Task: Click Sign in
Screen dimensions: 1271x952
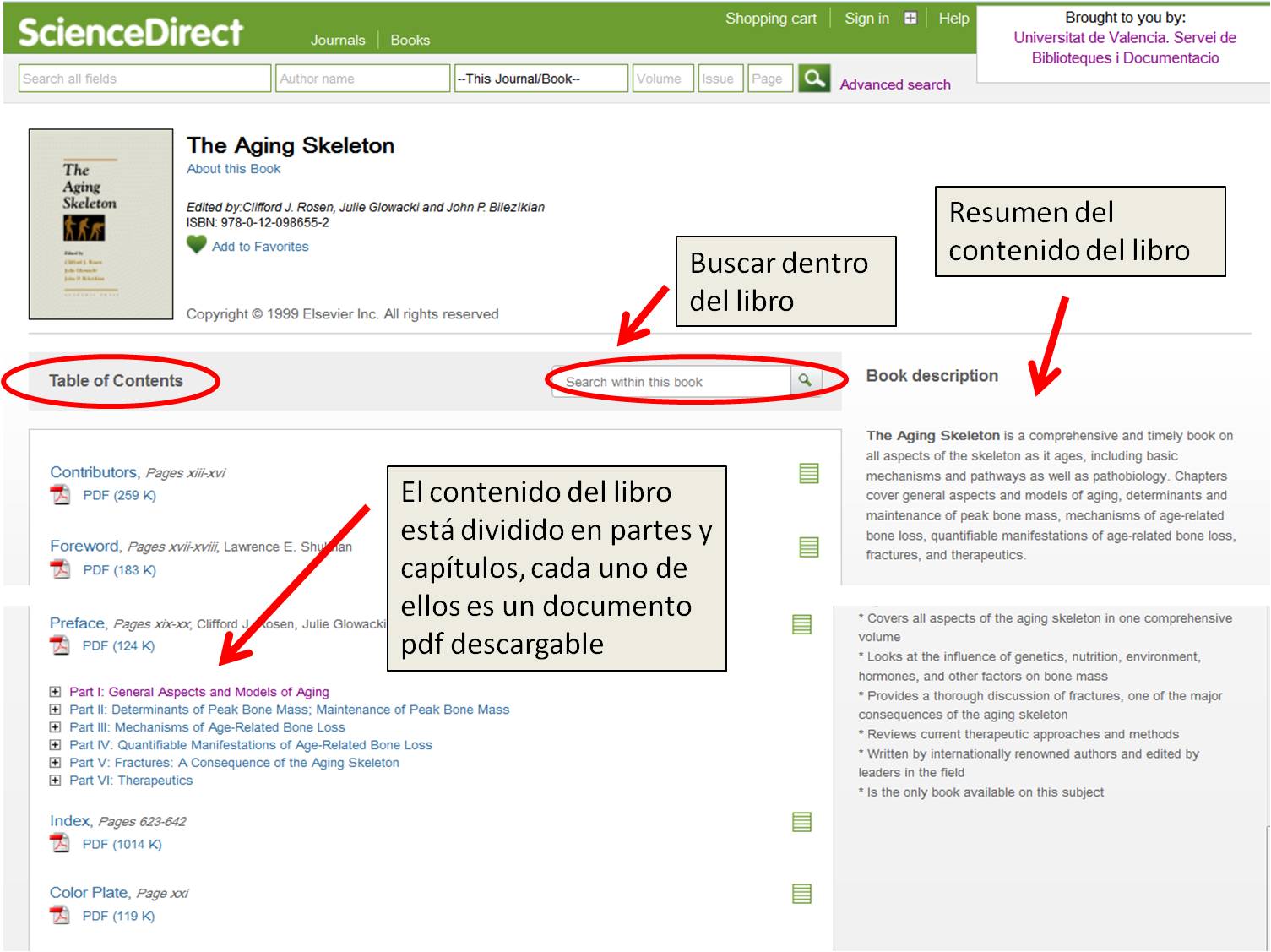Action: coord(866,19)
